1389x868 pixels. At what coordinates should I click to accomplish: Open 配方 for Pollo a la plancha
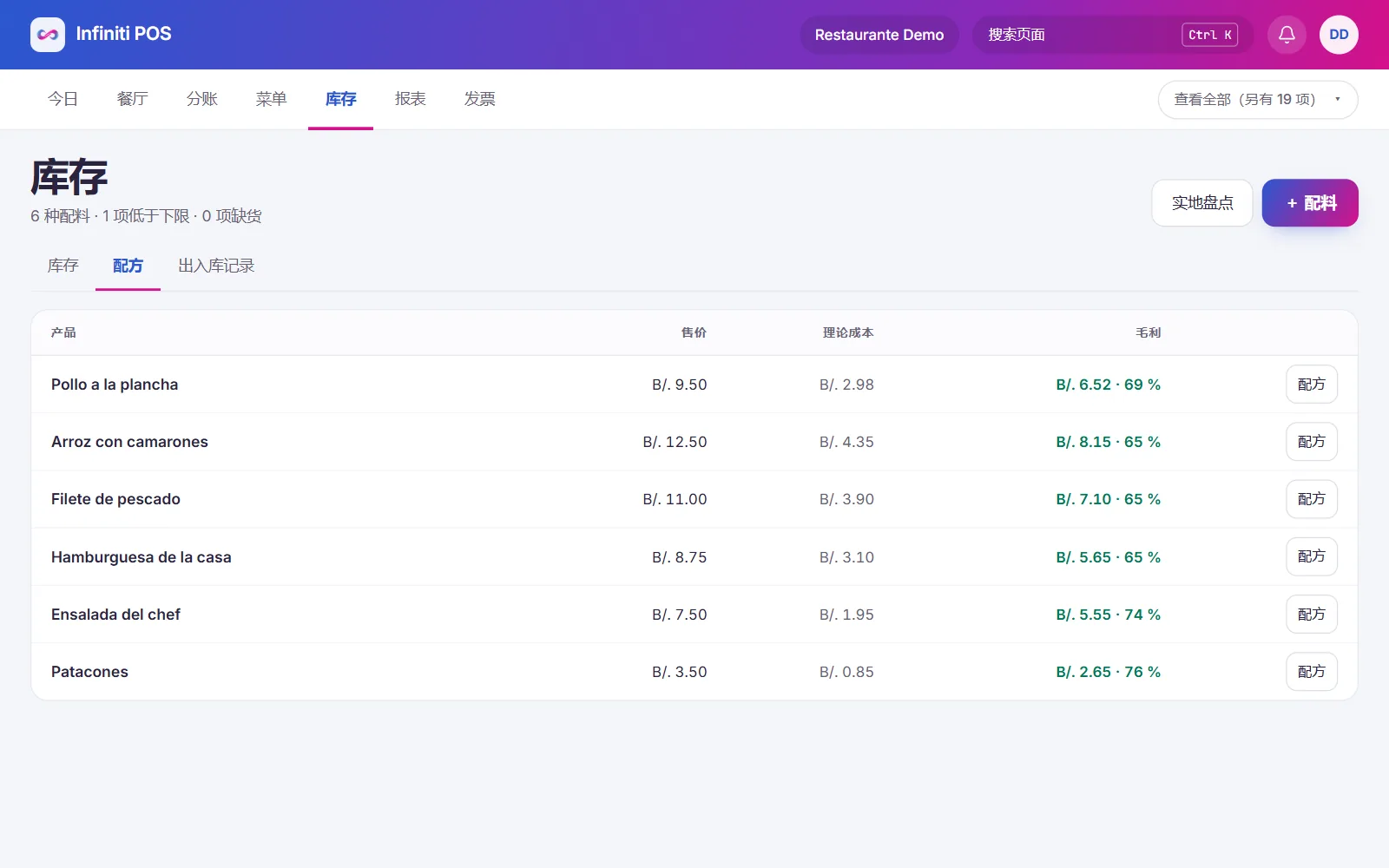(1311, 385)
